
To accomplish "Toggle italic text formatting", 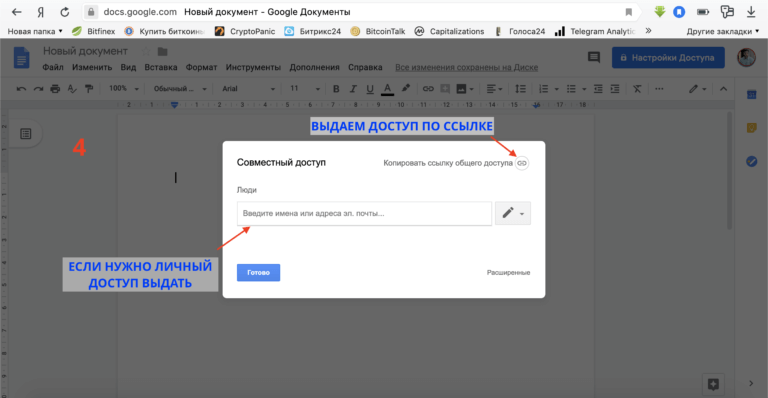I will click(x=353, y=89).
